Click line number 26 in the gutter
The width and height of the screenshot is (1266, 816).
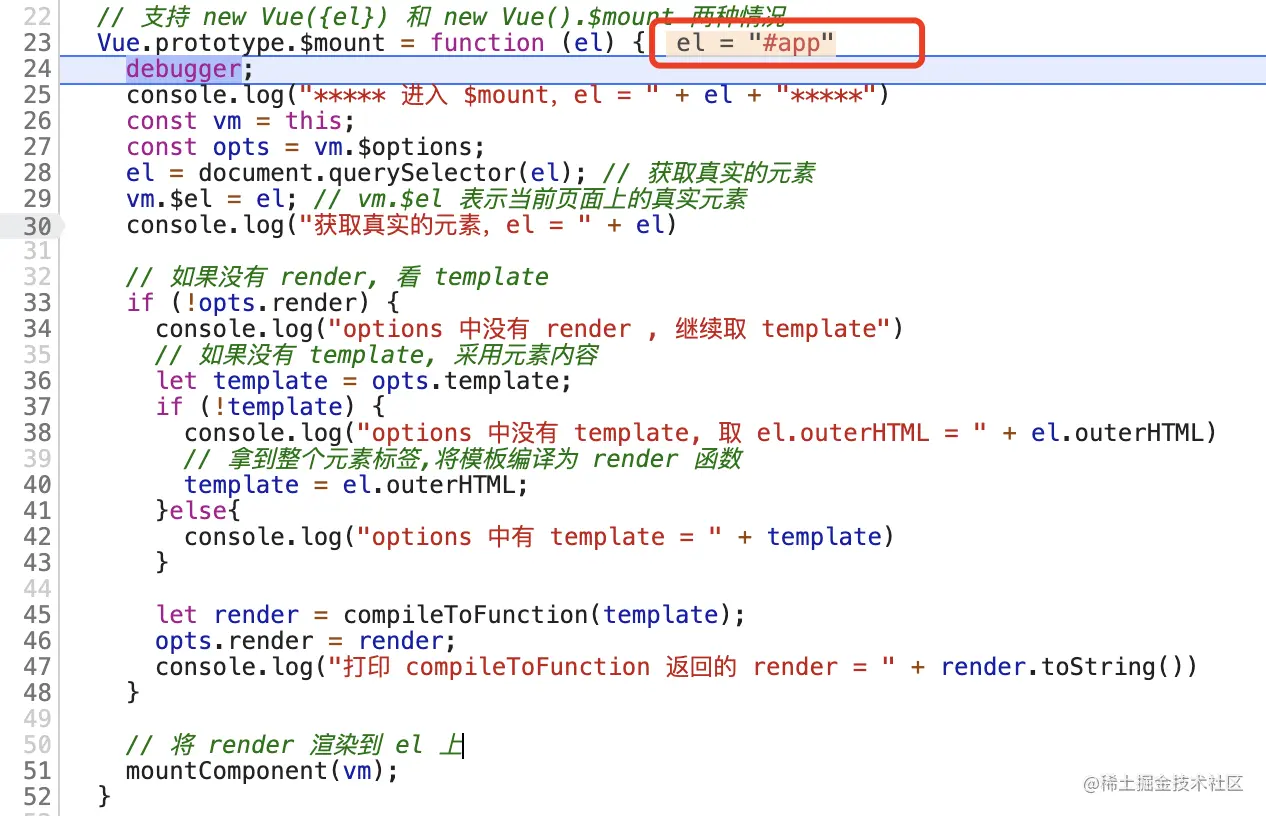37,121
